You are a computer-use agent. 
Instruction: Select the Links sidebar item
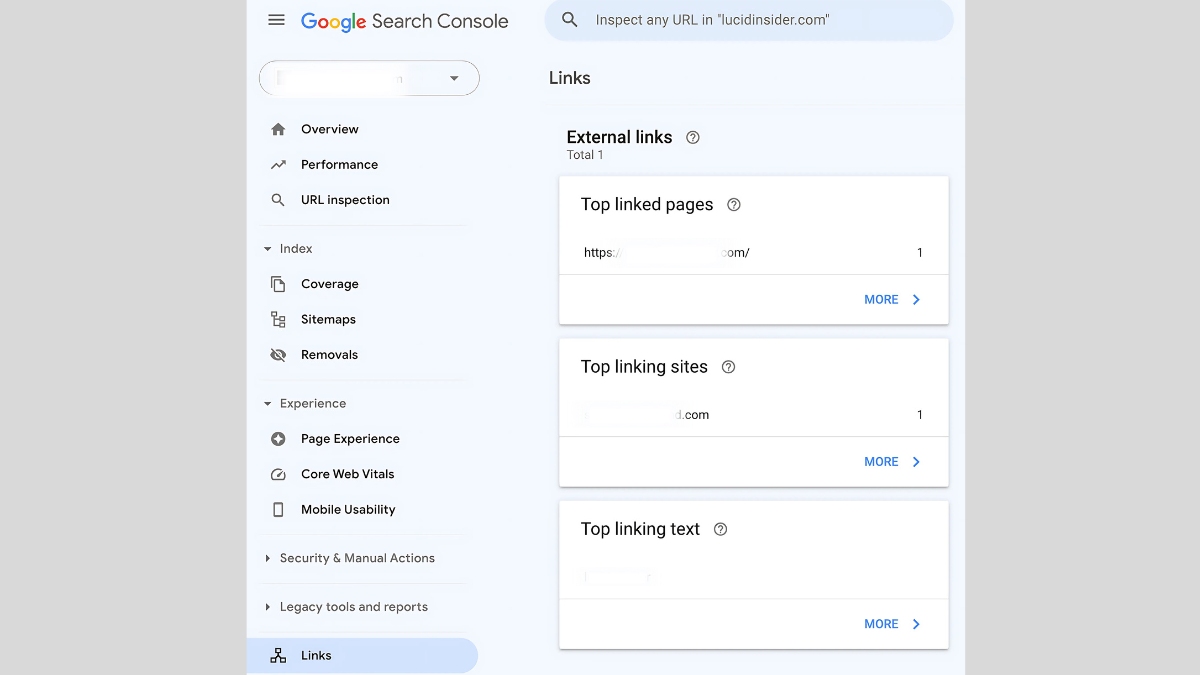(362, 656)
